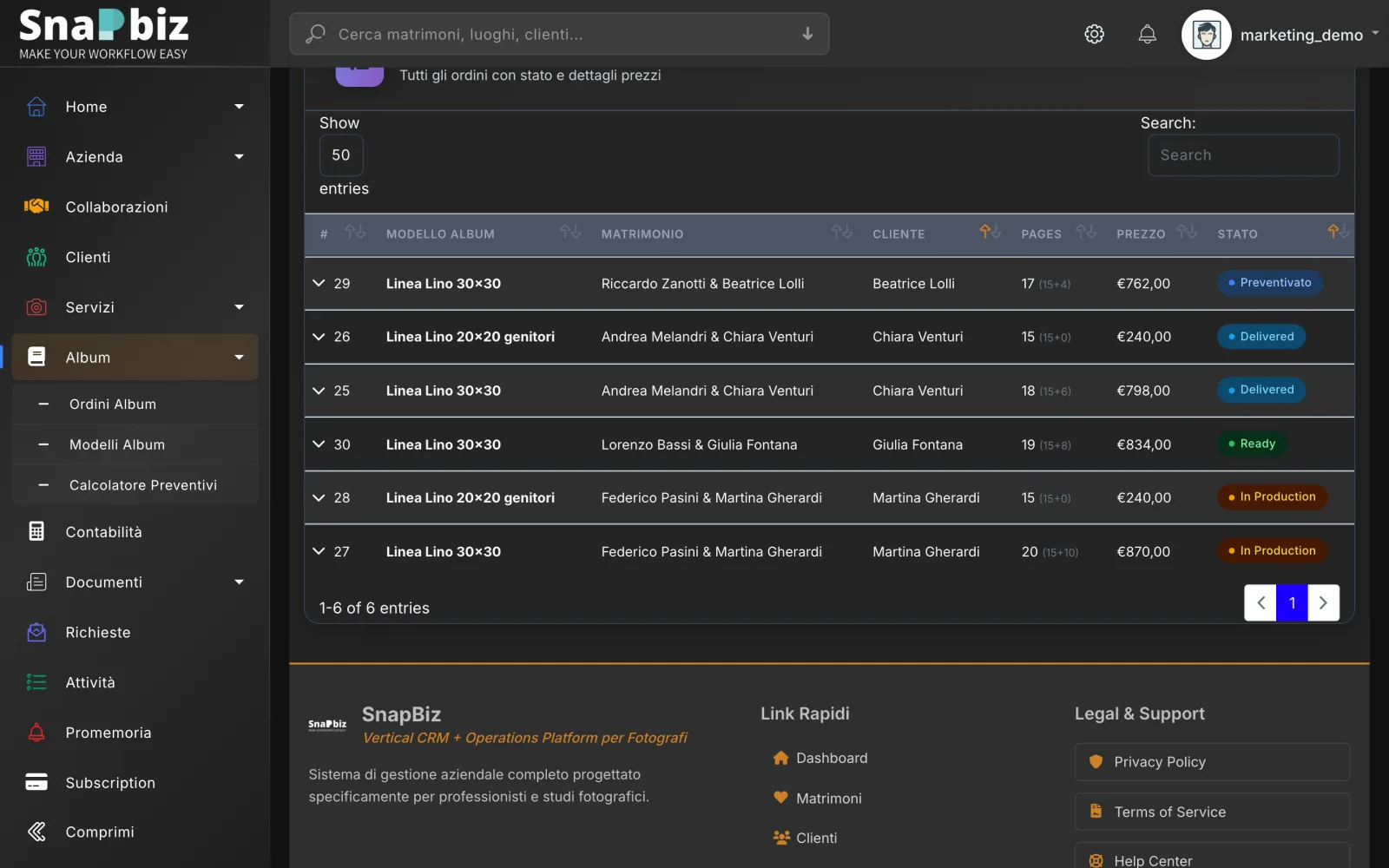
Task: Open the Terms of Service link
Action: (x=1212, y=812)
